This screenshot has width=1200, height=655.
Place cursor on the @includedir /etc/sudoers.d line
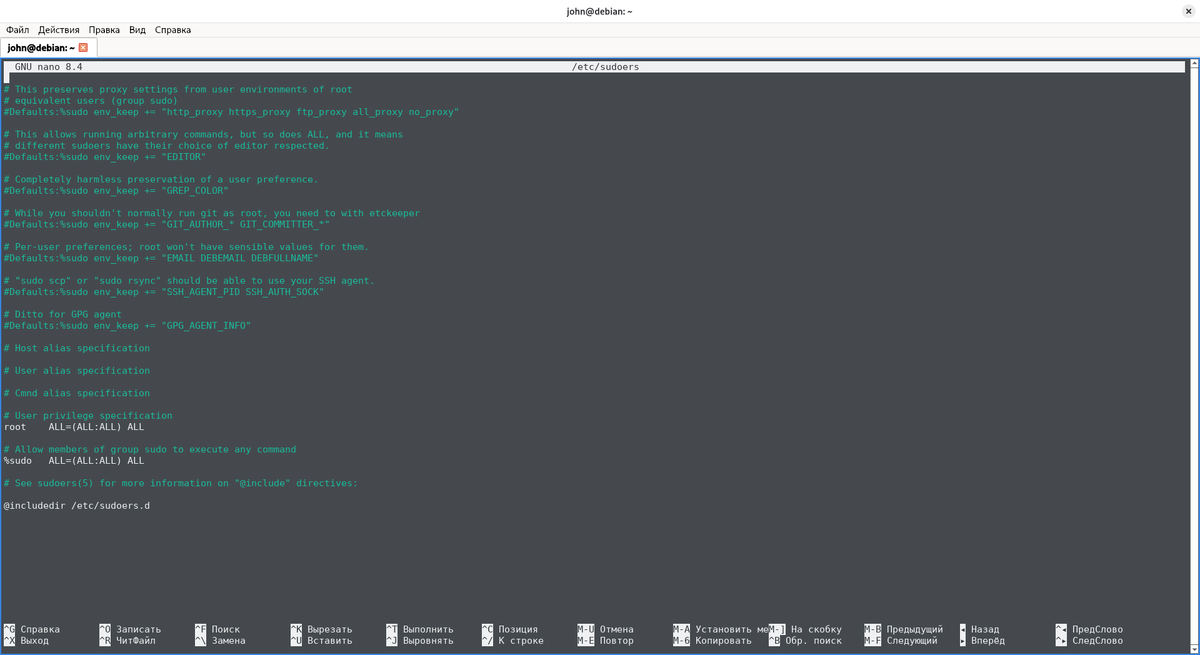pyautogui.click(x=77, y=506)
